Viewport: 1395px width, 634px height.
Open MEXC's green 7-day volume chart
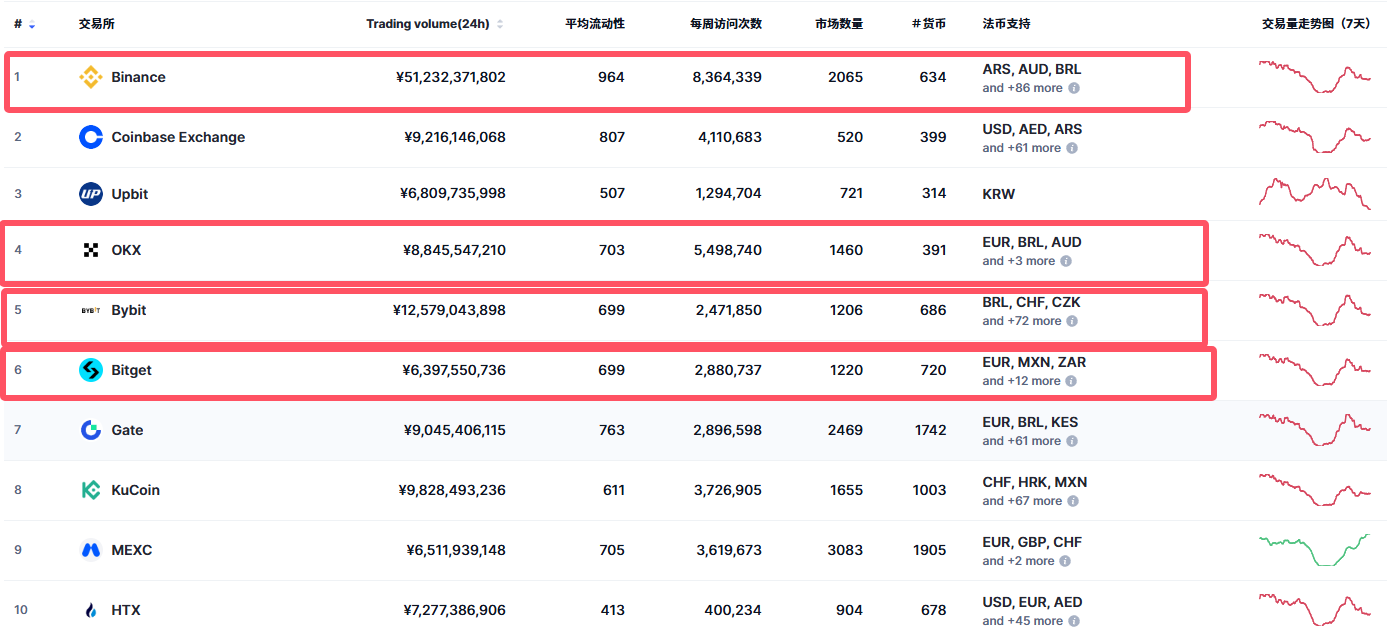(x=1314, y=550)
